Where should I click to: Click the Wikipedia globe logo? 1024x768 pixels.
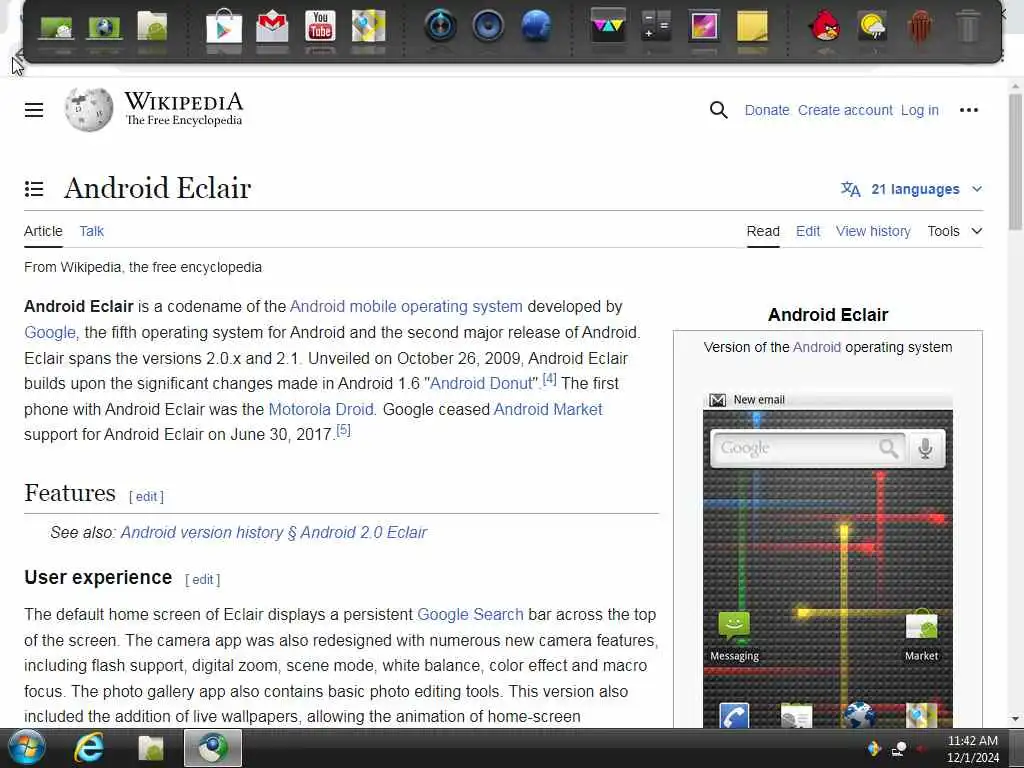[89, 109]
